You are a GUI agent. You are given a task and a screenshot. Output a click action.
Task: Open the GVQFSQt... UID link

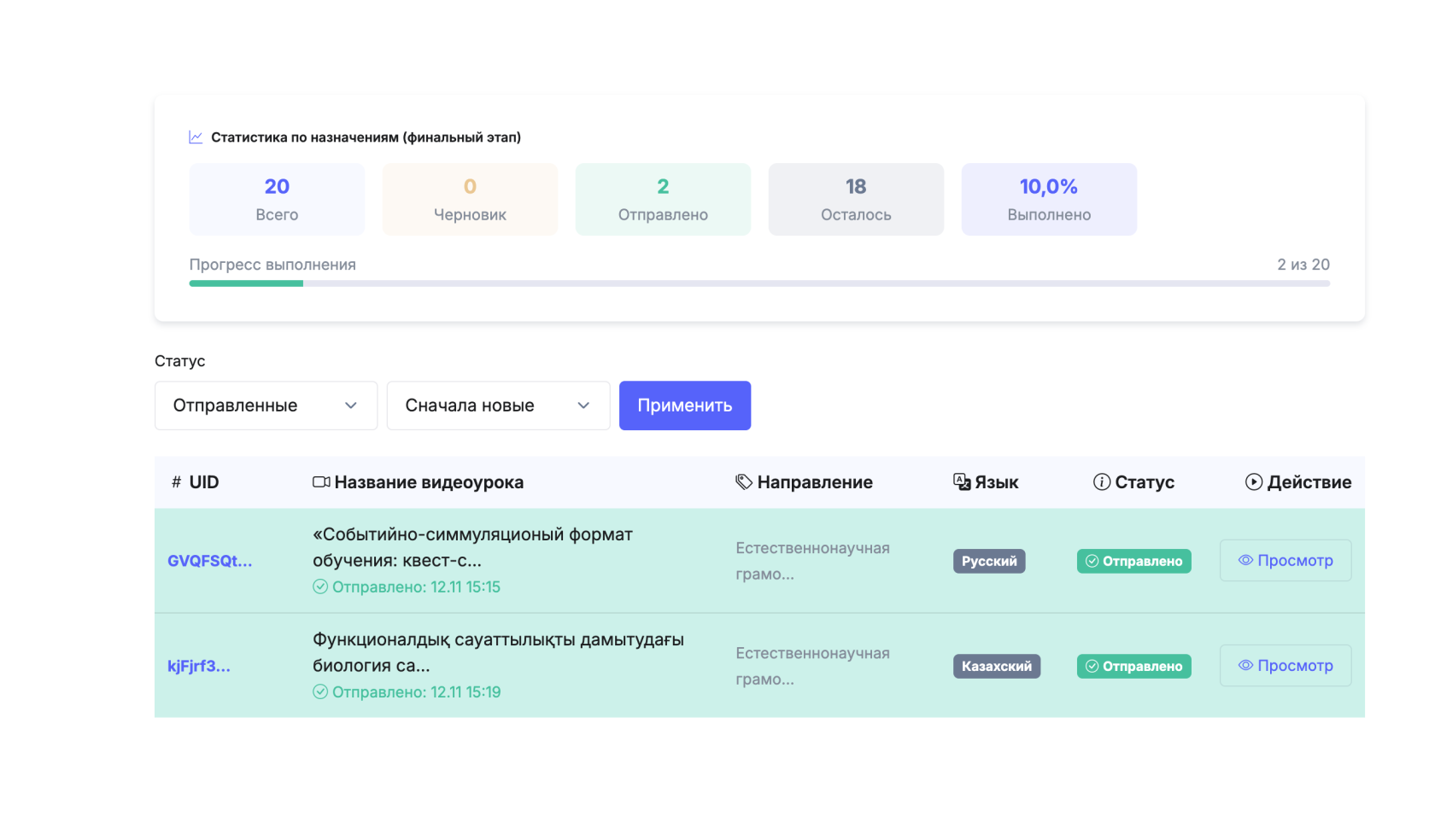click(x=209, y=561)
